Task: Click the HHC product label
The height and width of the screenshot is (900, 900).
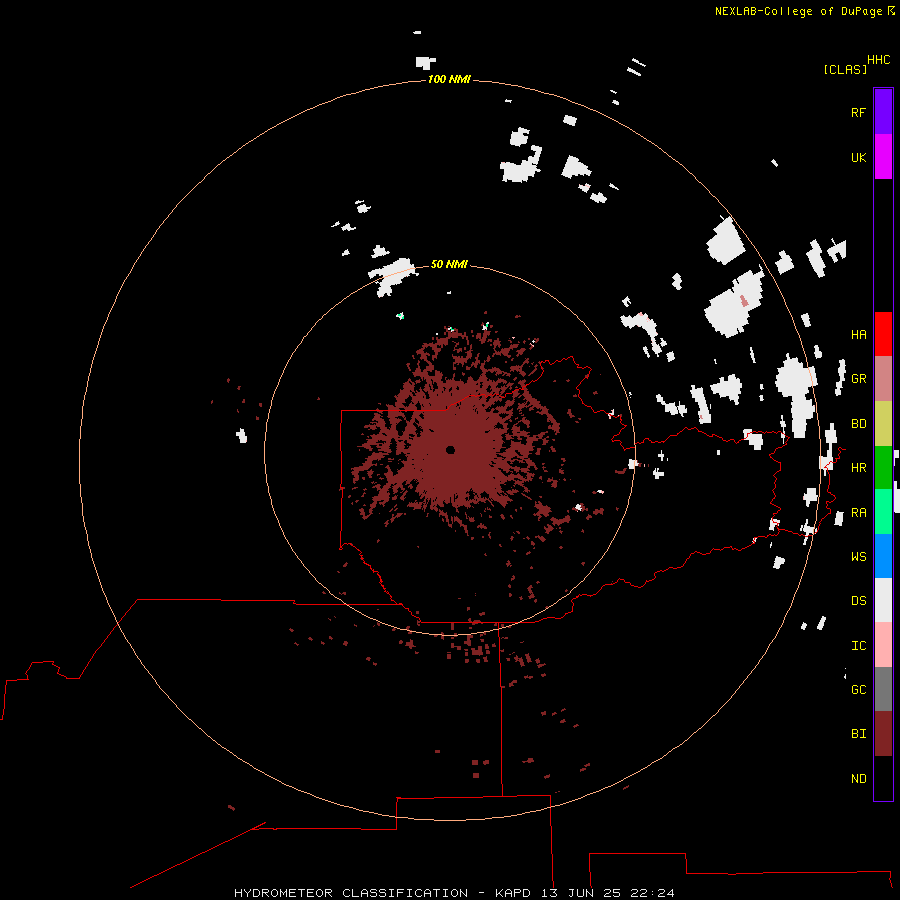Action: point(878,60)
